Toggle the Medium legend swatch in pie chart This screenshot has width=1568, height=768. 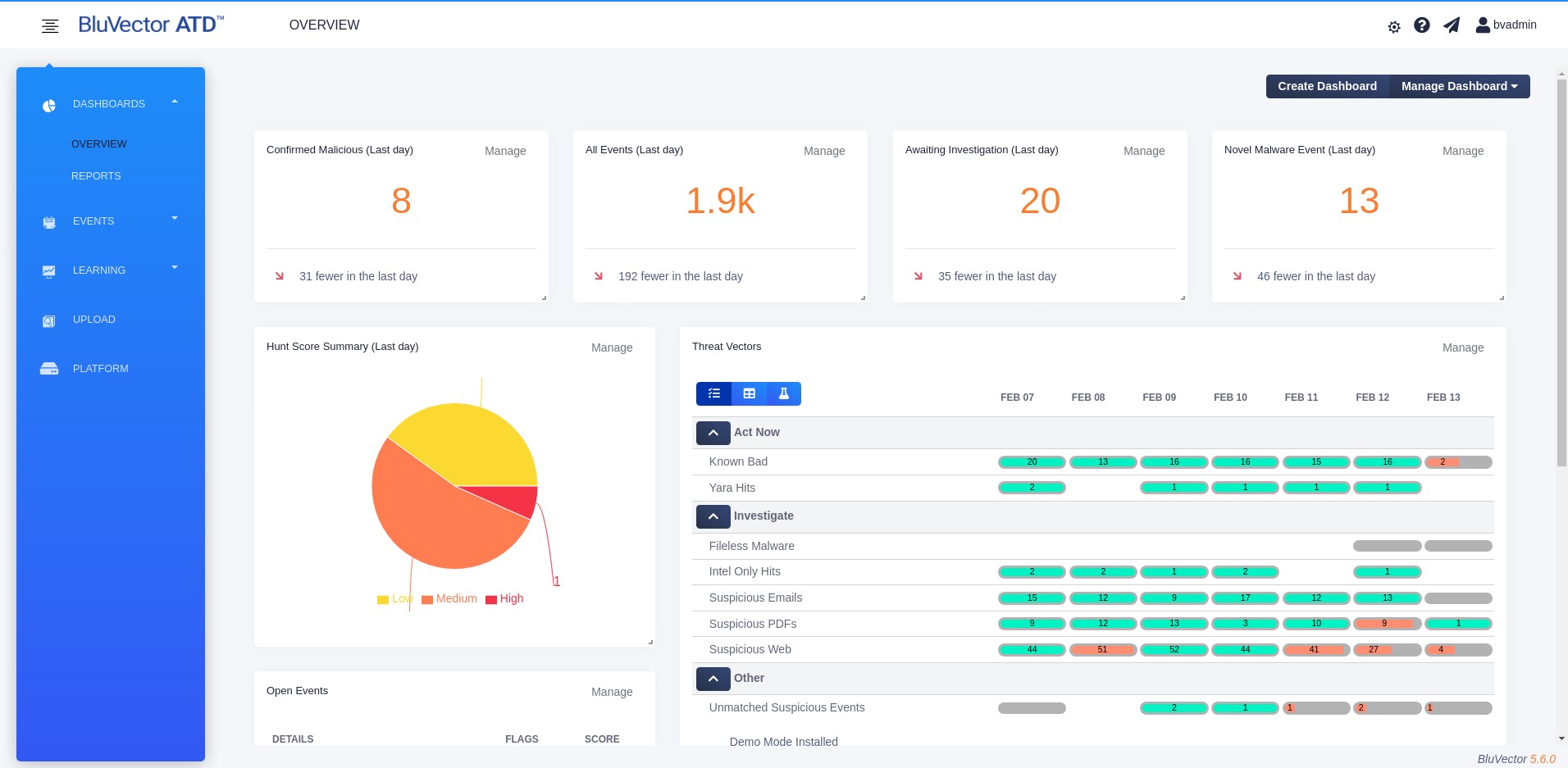427,600
